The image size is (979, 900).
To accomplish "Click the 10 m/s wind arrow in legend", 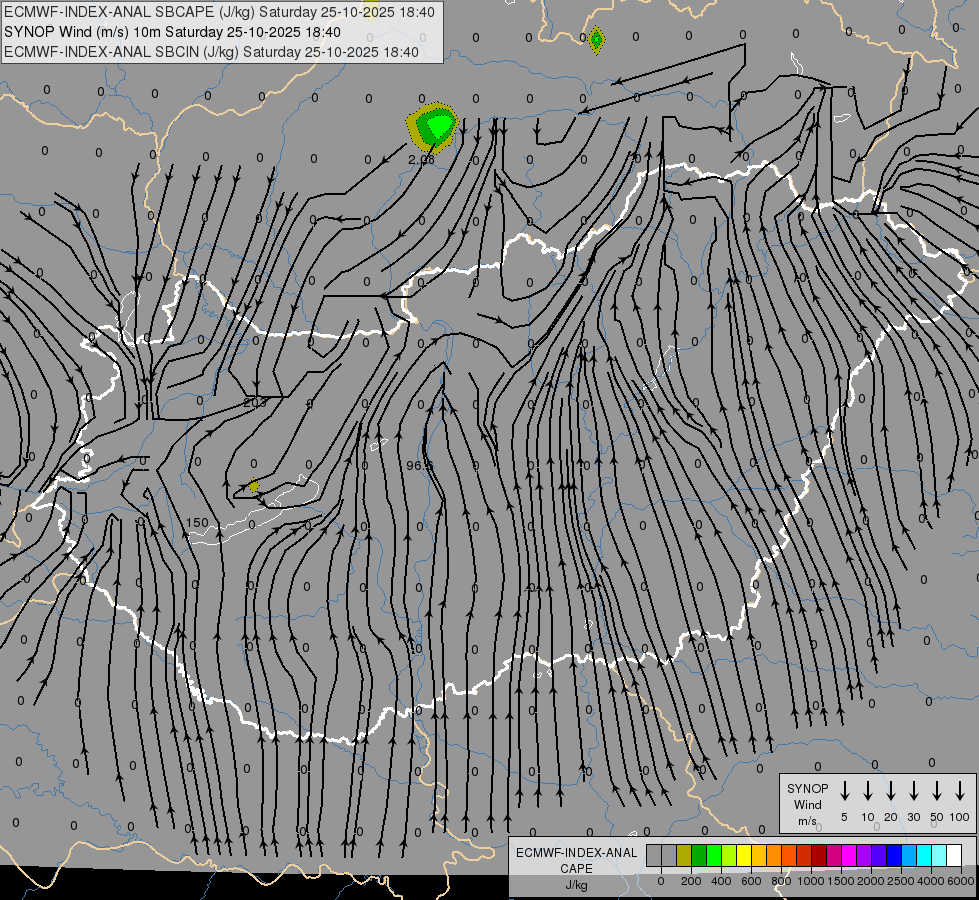I will [x=868, y=791].
